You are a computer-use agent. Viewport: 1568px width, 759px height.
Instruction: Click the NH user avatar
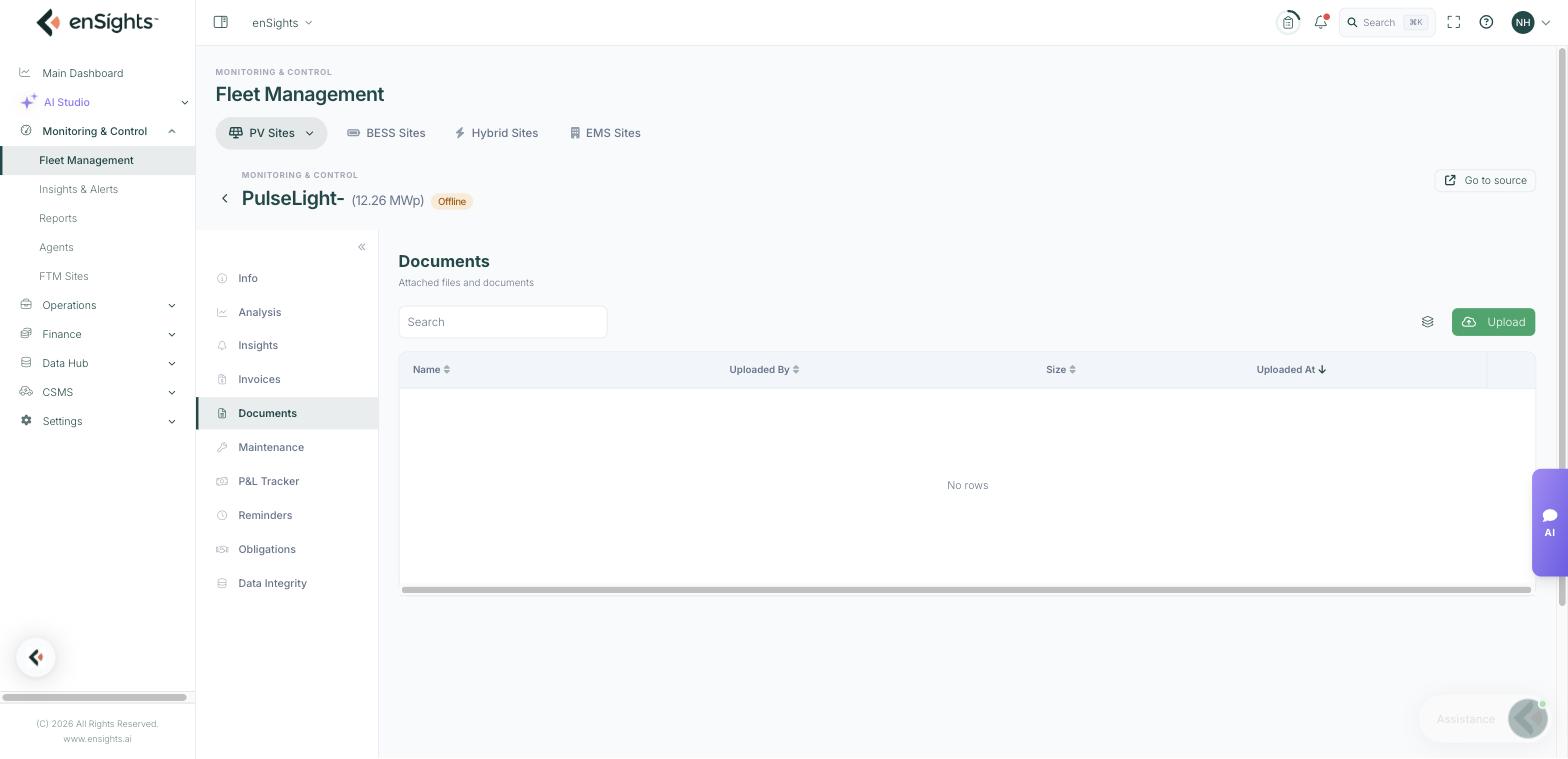[1523, 22]
